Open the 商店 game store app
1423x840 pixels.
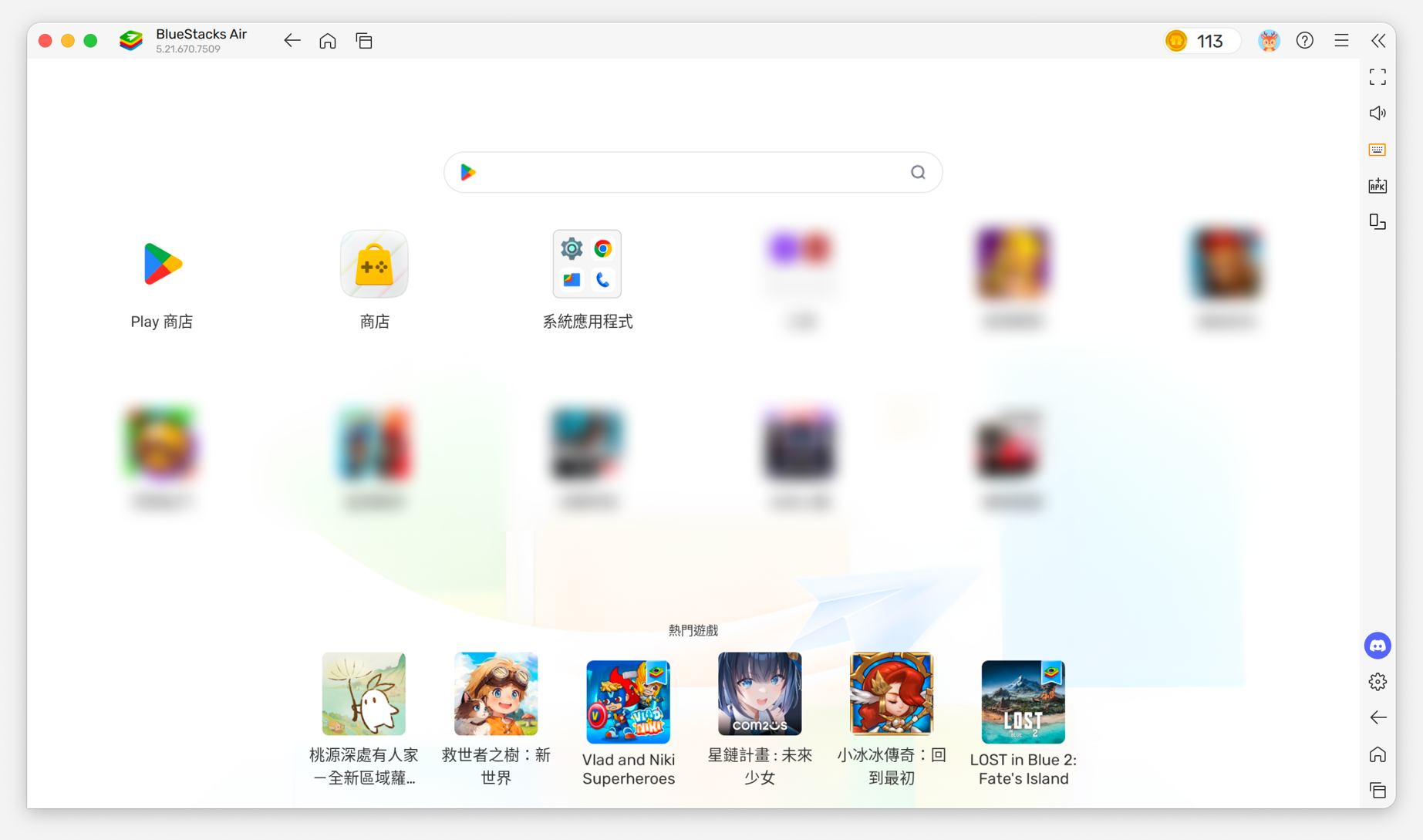(x=374, y=281)
